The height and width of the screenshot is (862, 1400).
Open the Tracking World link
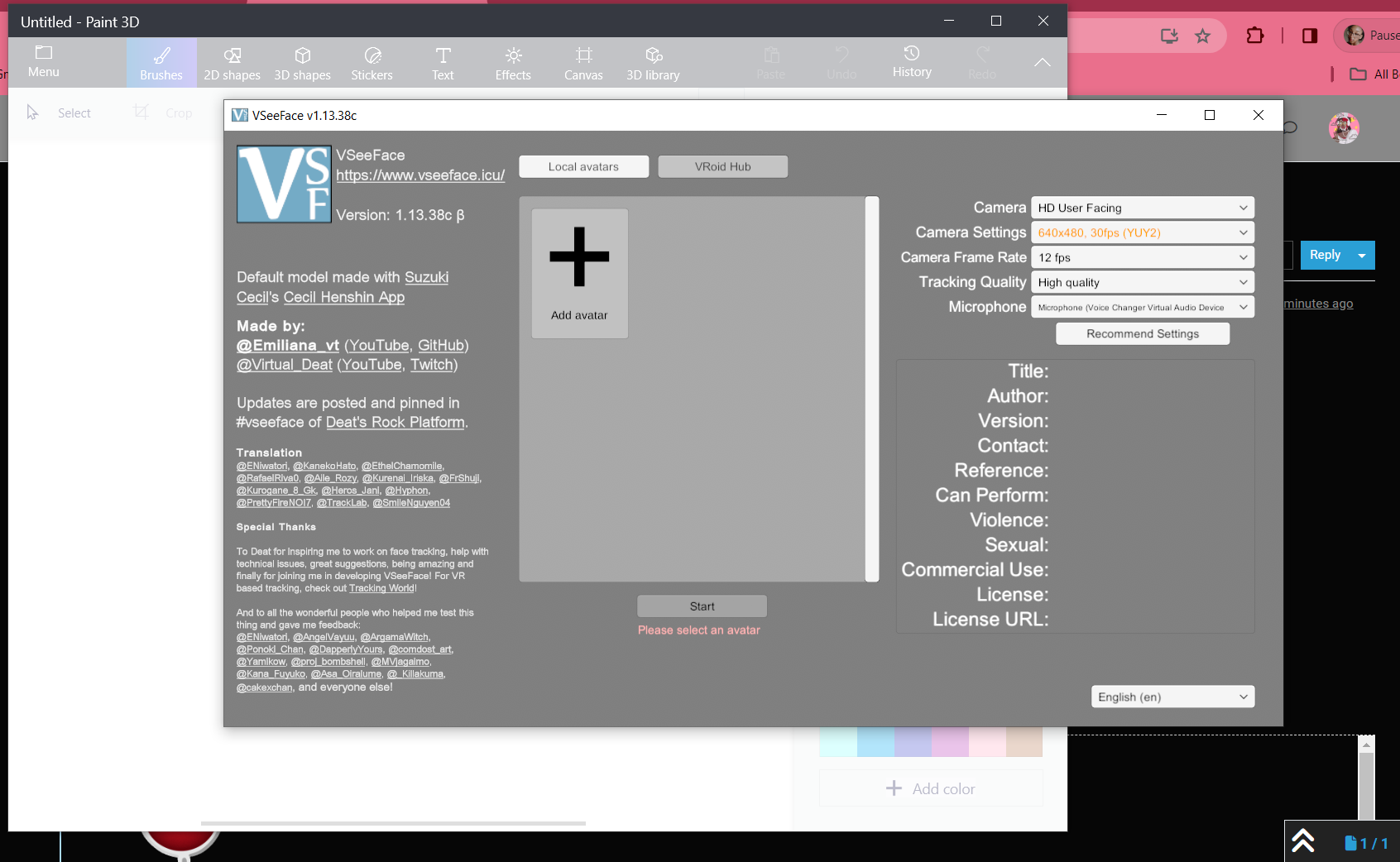[381, 588]
